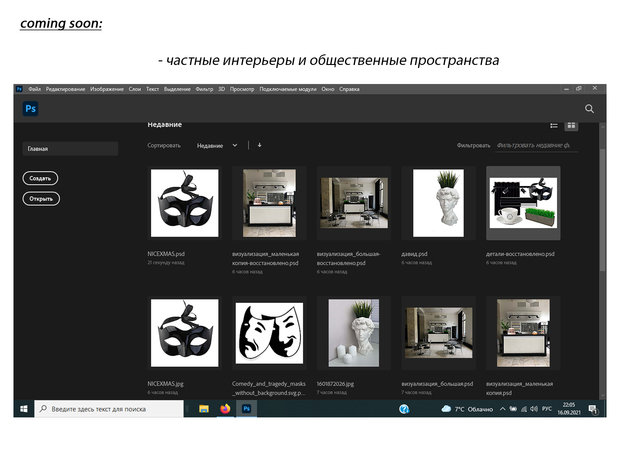620x465 pixels.
Task: Open визуализация_большая-восстановлено.psd thumbnail
Action: point(354,203)
